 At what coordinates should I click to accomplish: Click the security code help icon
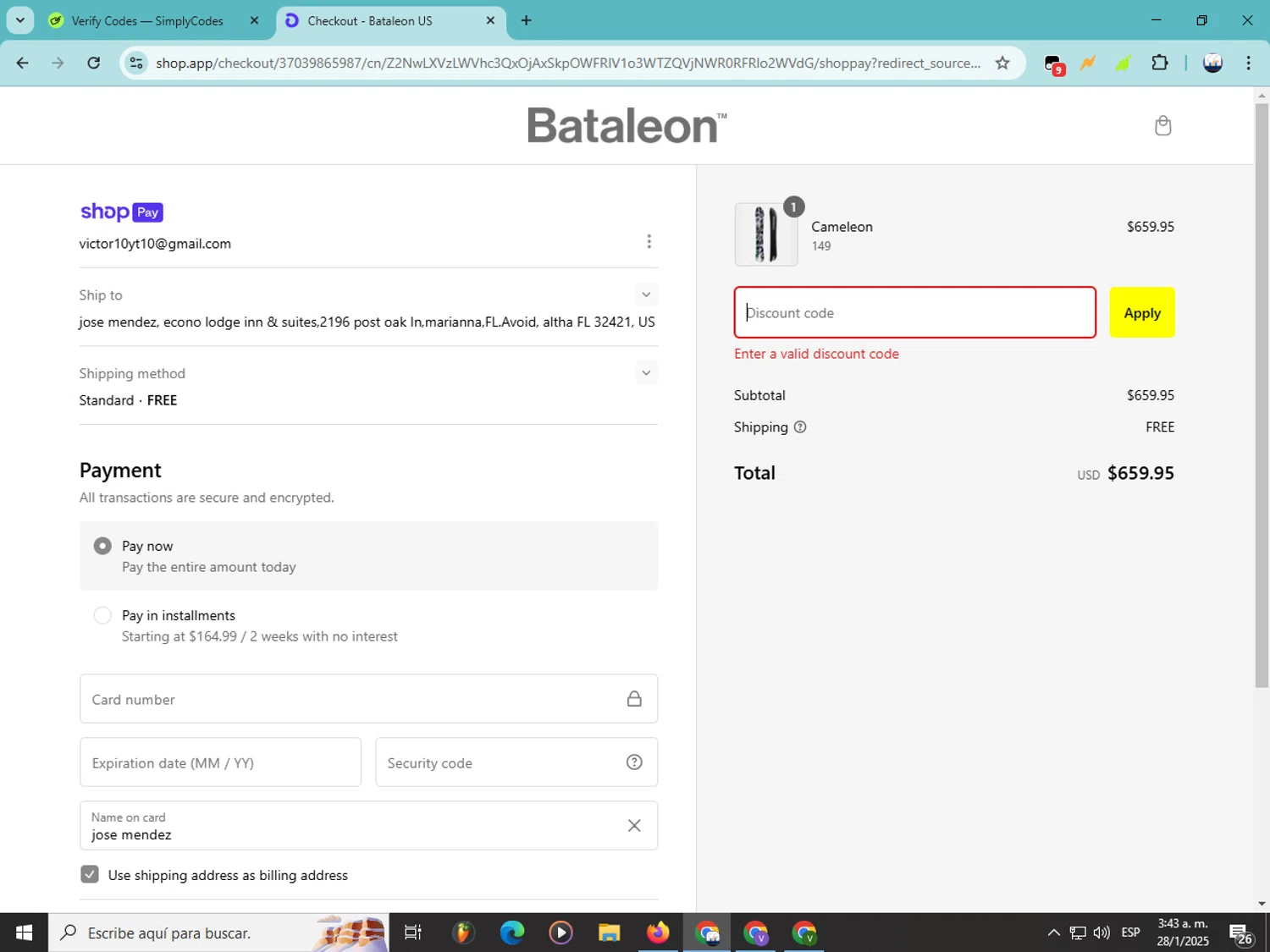pyautogui.click(x=634, y=762)
